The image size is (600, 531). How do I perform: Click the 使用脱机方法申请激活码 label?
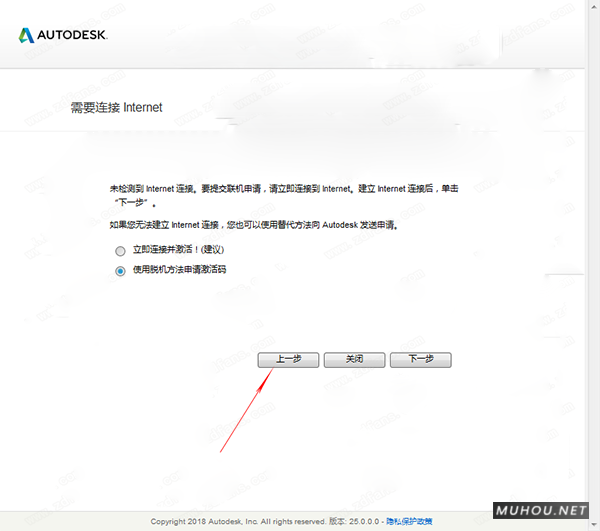[179, 269]
